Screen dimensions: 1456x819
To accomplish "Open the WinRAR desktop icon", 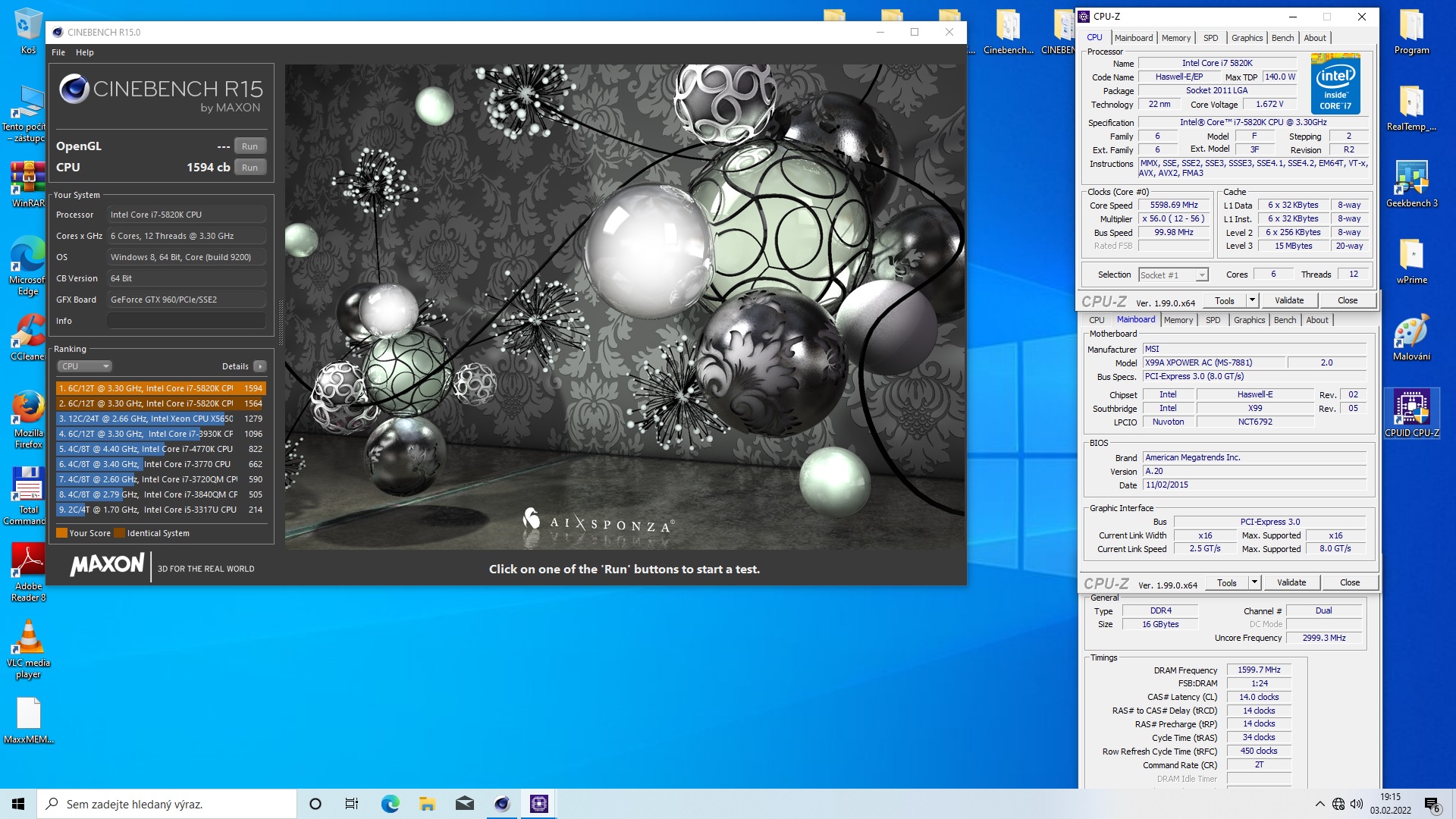I will point(28,184).
